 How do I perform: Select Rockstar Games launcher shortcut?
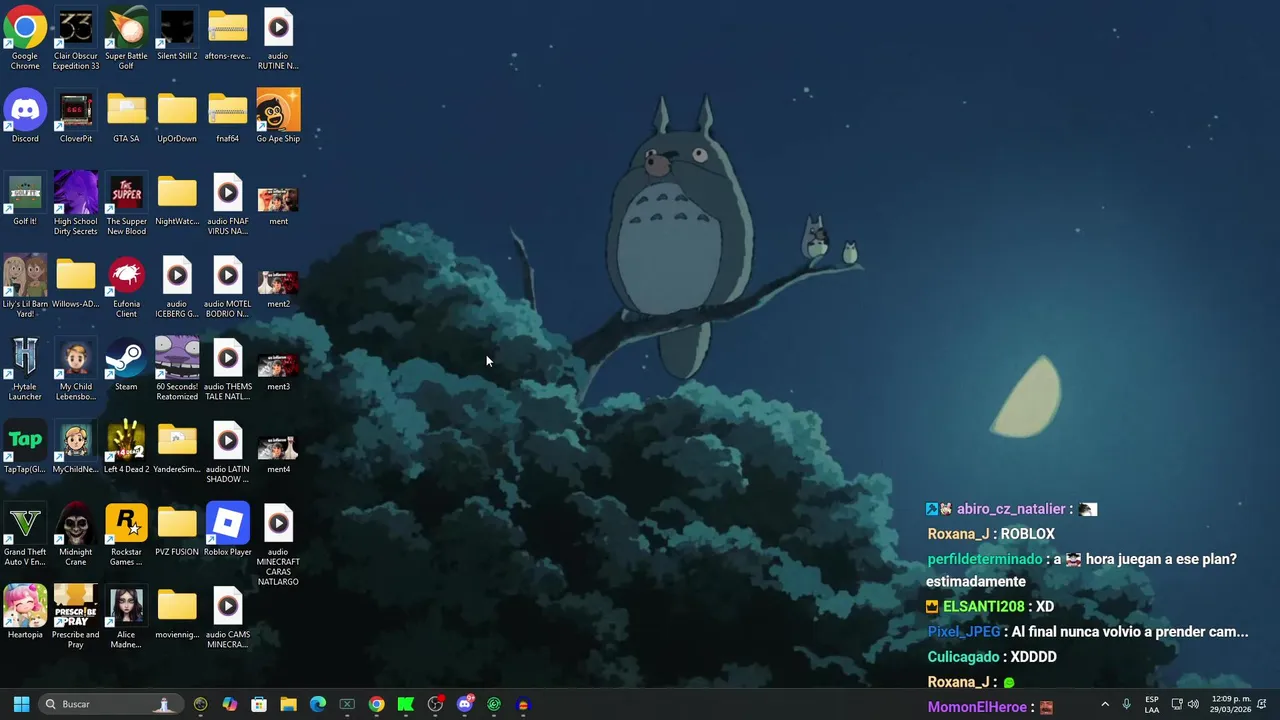(126, 535)
